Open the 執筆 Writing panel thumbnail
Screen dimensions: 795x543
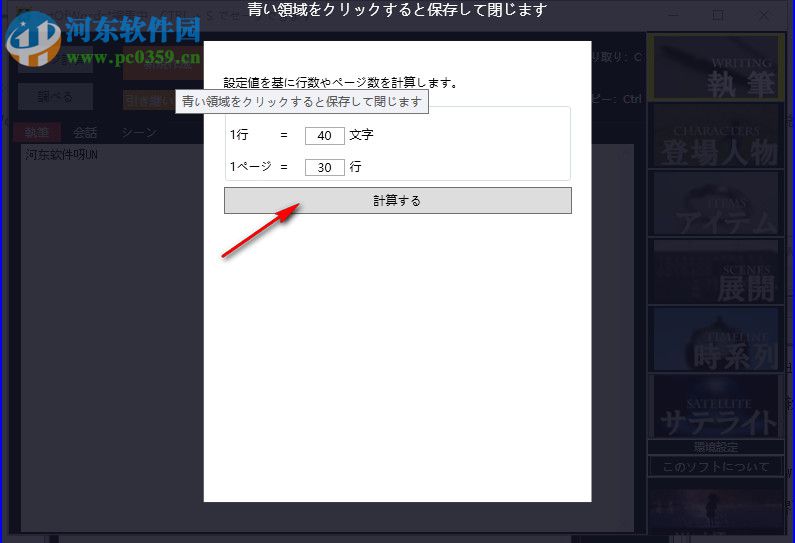click(x=715, y=67)
